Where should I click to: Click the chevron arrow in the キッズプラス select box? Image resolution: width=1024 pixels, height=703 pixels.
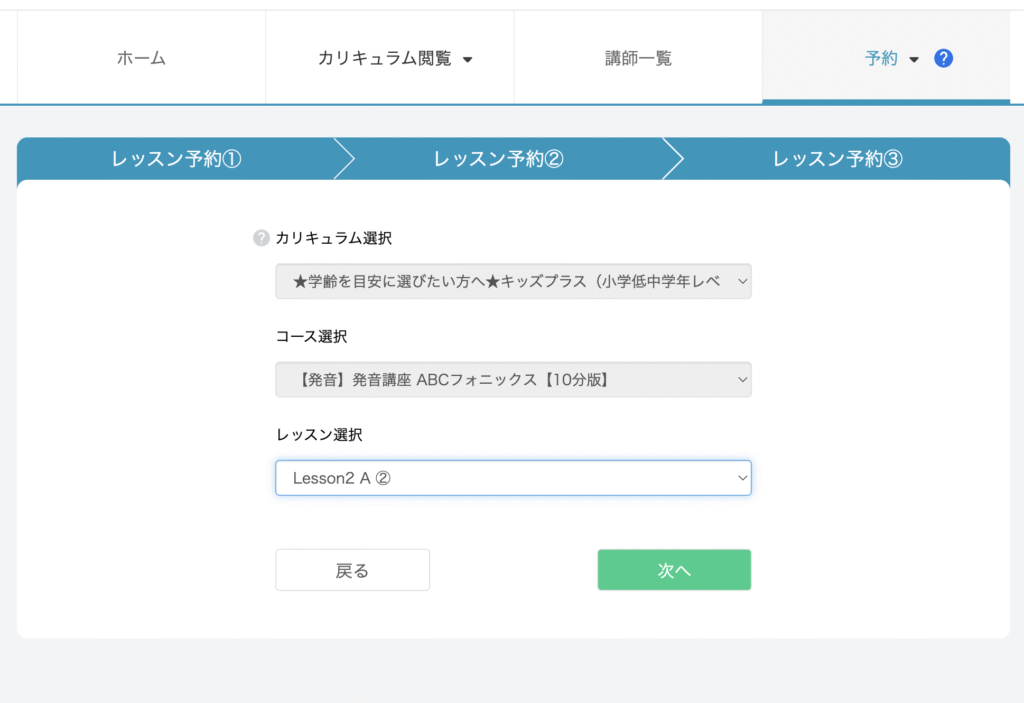click(741, 282)
